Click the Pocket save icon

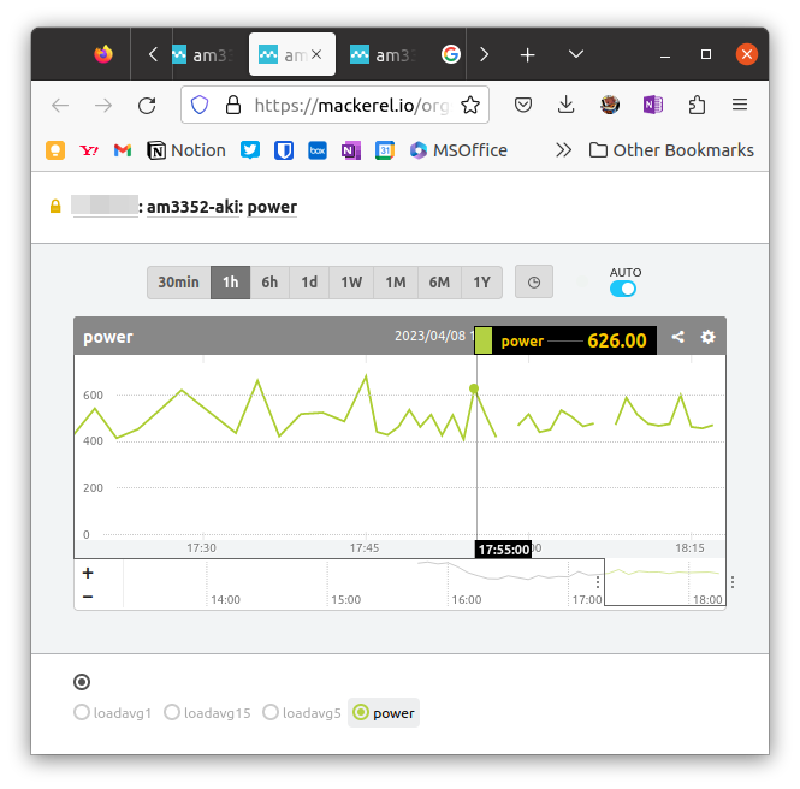523,105
